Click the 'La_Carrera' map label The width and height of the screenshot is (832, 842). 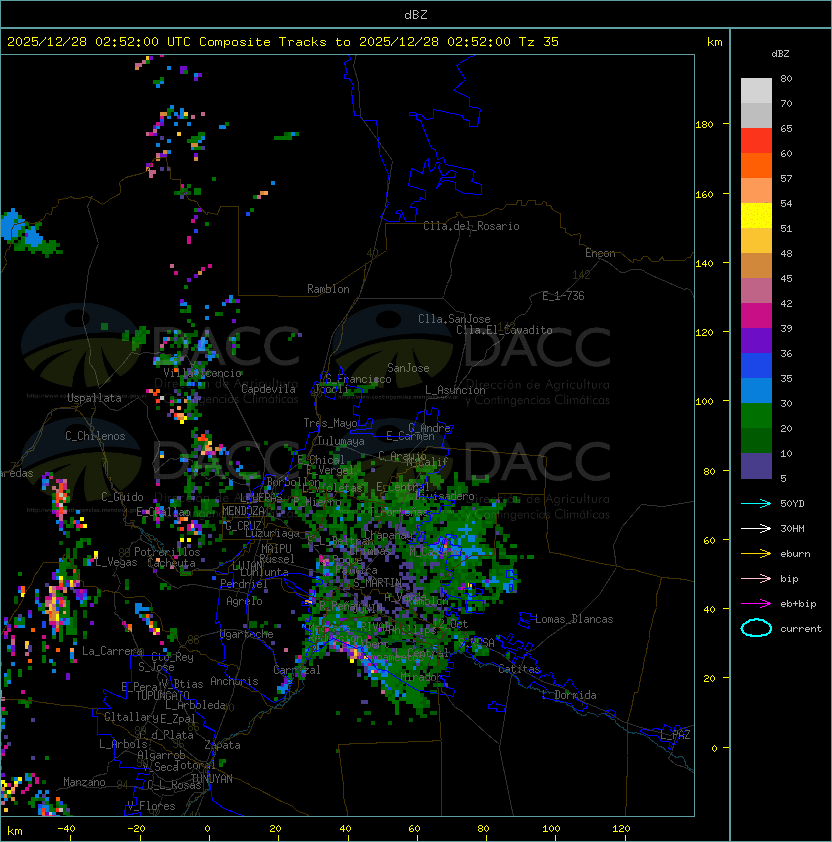click(x=112, y=651)
